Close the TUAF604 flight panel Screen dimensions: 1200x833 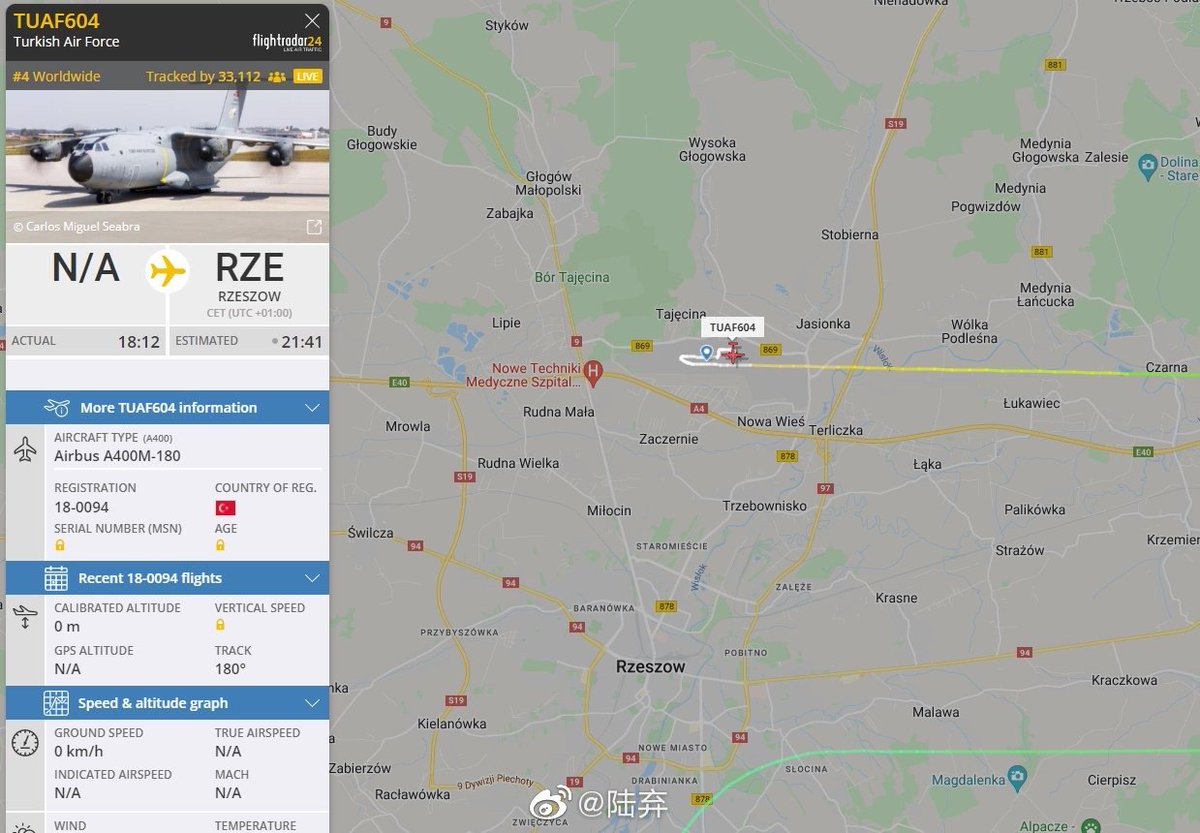coord(312,20)
